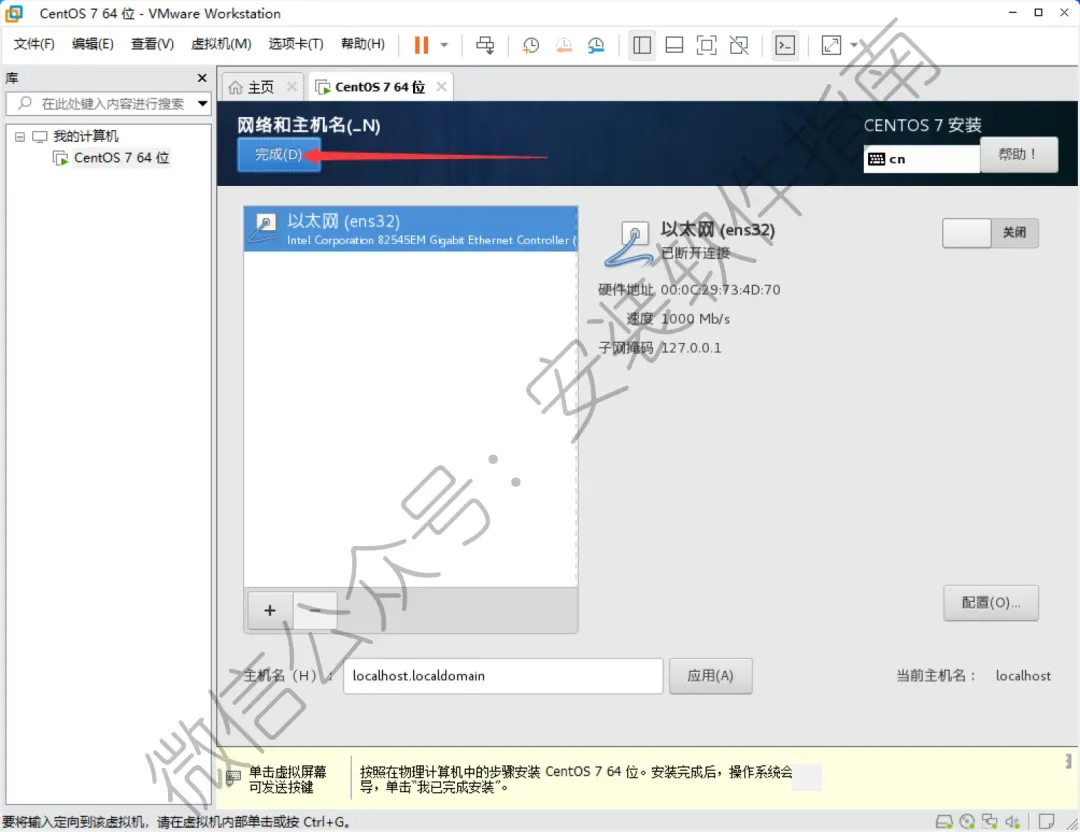Screen dimensions: 1080x832
Task: Toggle the library sidebar view
Action: (x=642, y=45)
